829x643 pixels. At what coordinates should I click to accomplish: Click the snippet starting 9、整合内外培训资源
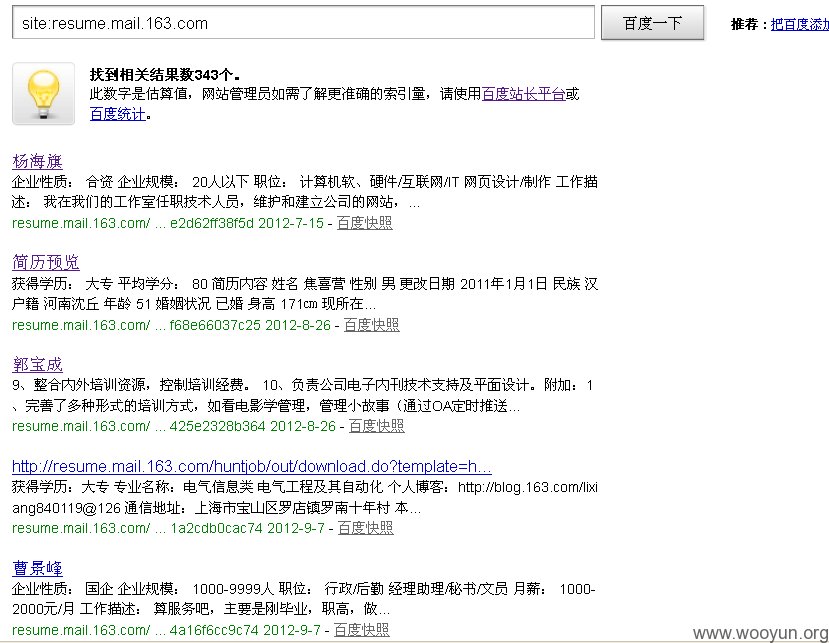(x=302, y=396)
